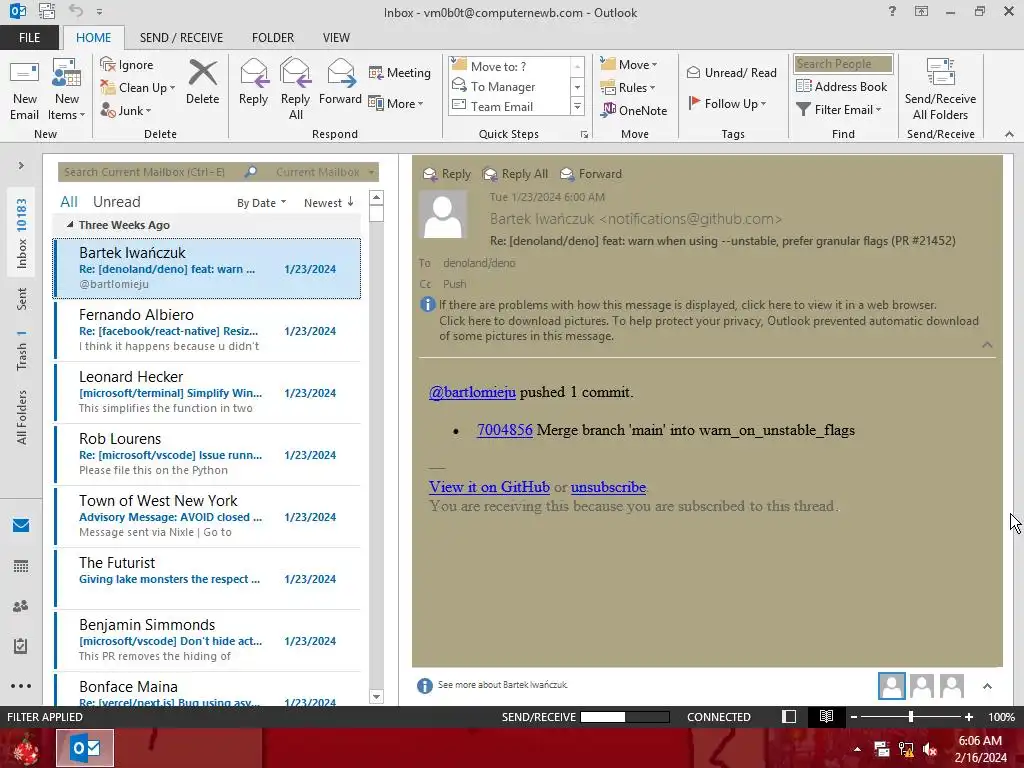
Task: Switch to the Mail view
Action: [x=21, y=525]
